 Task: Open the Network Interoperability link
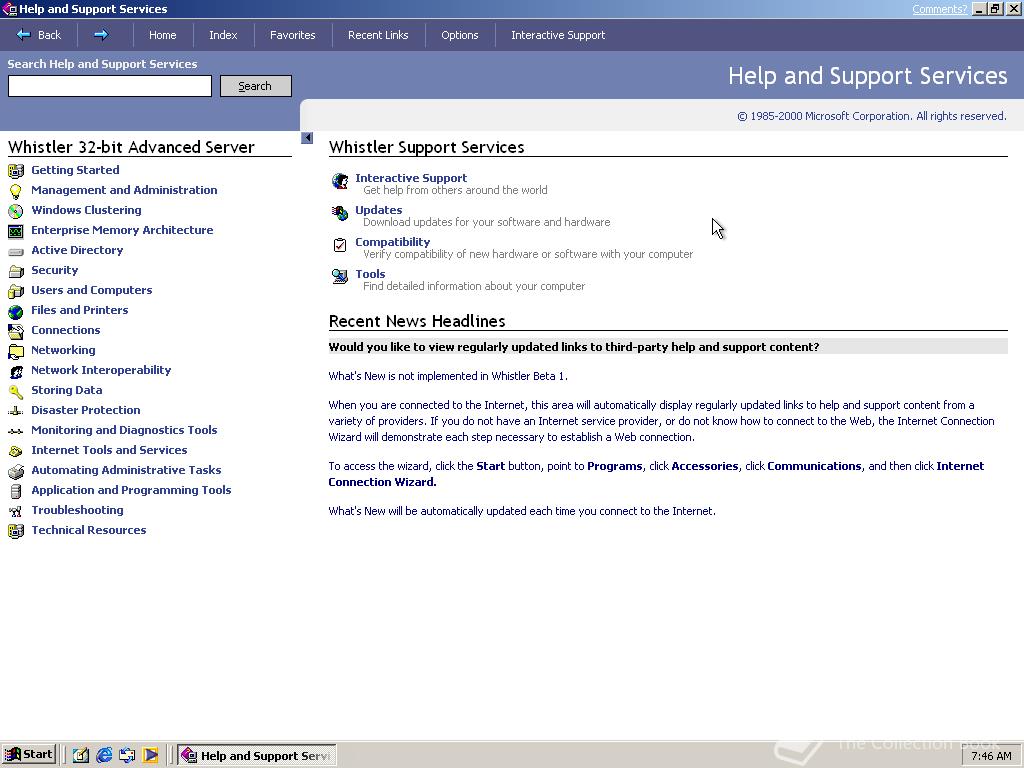click(101, 370)
